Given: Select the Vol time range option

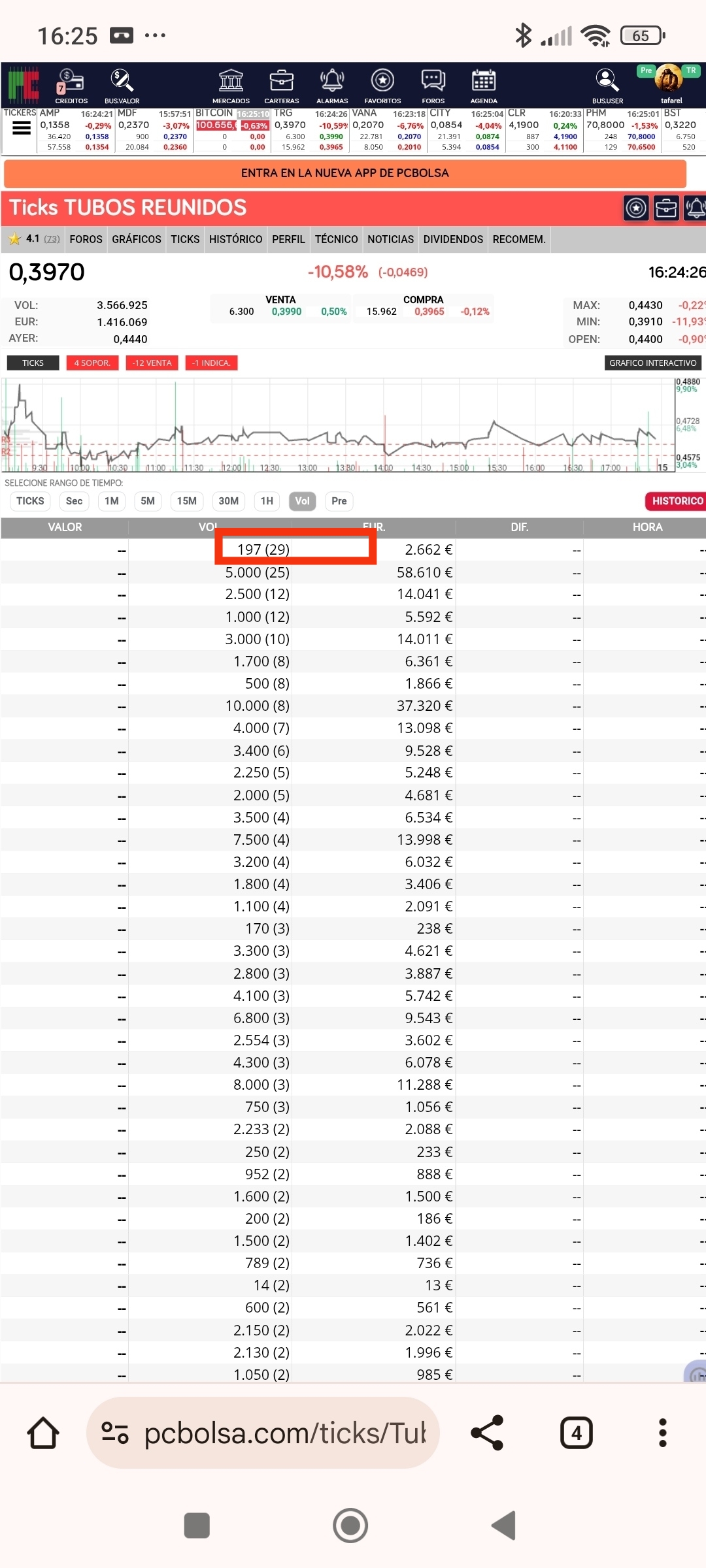Looking at the screenshot, I should pyautogui.click(x=302, y=501).
